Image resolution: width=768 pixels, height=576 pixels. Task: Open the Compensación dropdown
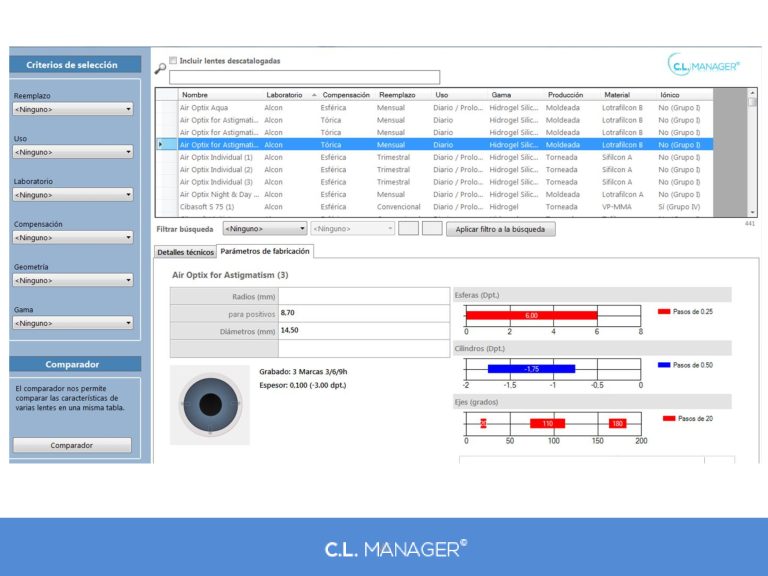(x=73, y=238)
